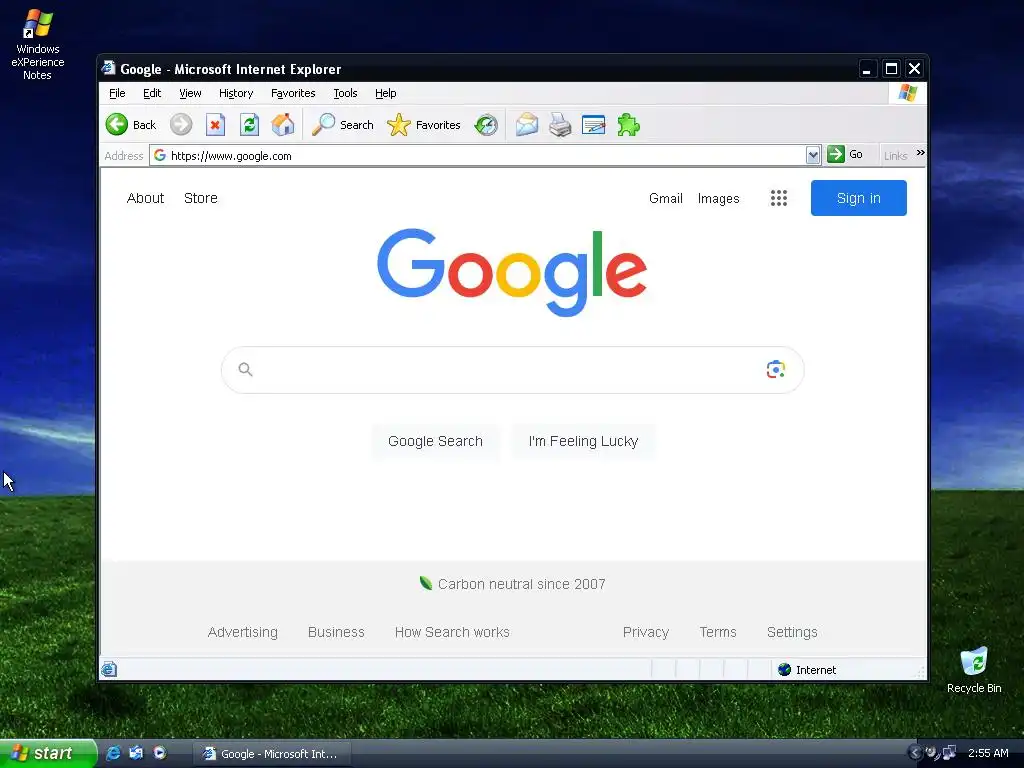Refresh the page with the green arrows icon
The width and height of the screenshot is (1024, 768).
tap(249, 125)
